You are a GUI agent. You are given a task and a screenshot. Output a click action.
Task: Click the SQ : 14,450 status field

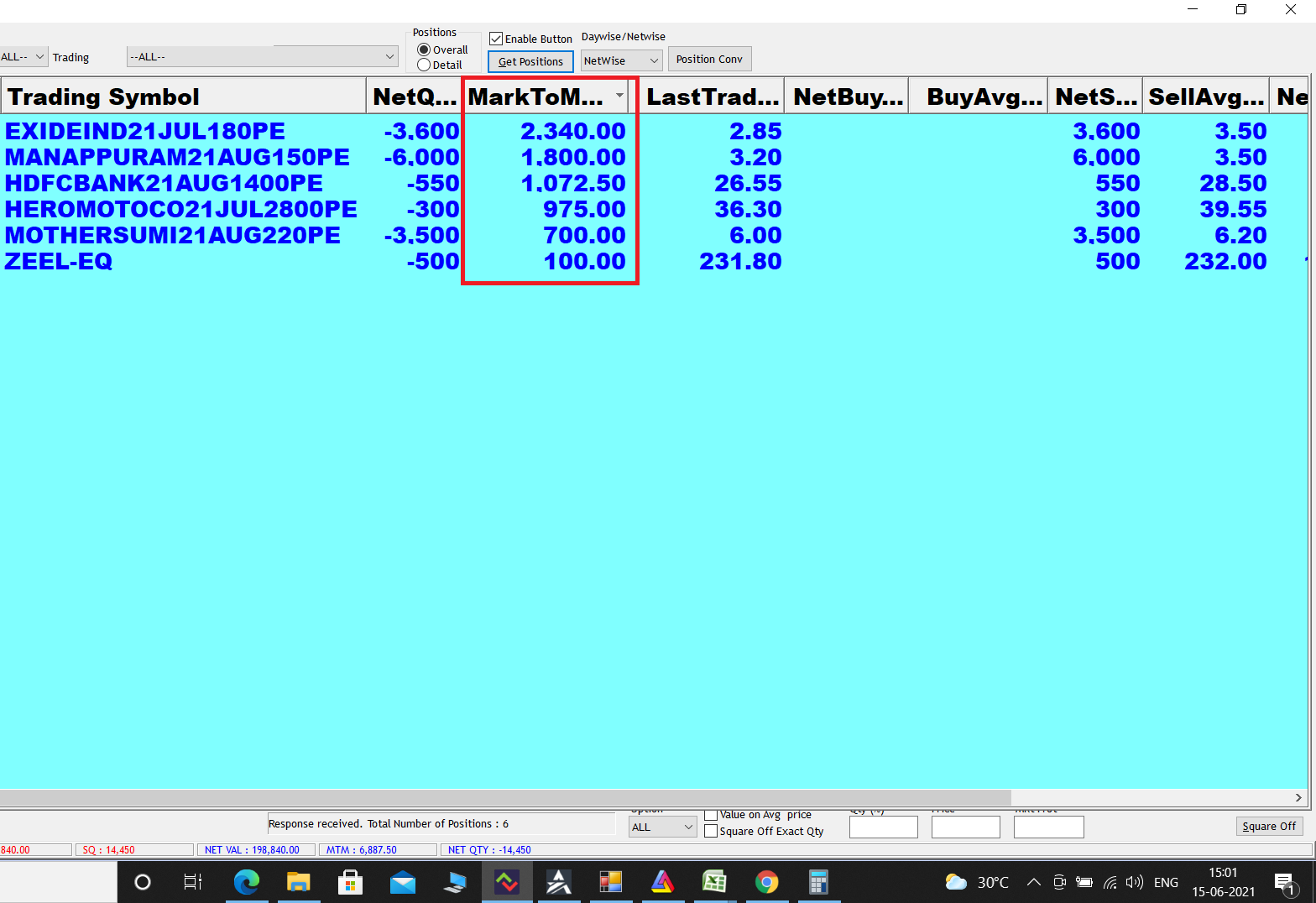[134, 850]
